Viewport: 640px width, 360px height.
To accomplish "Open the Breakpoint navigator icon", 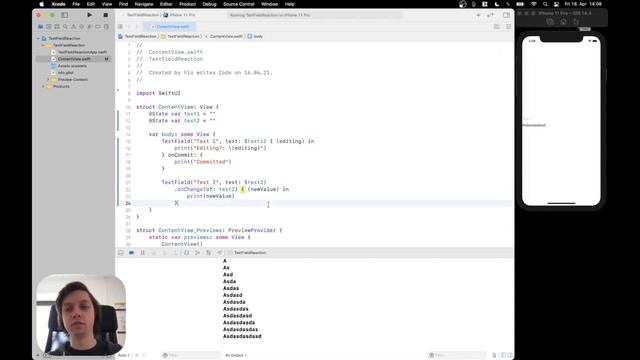I will pos(98,27).
